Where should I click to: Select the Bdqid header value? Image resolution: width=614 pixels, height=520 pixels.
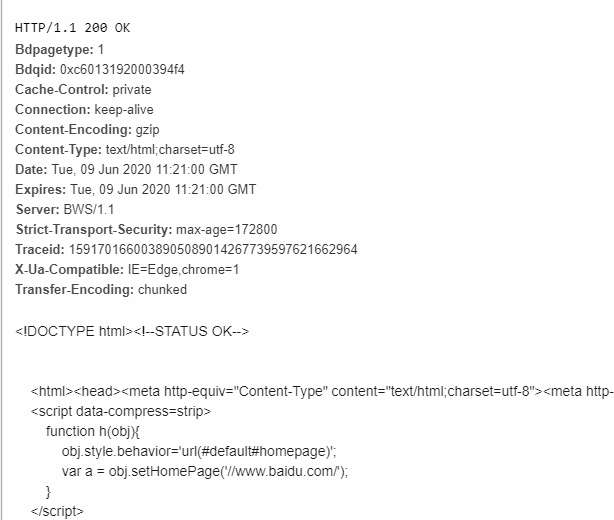click(127, 69)
